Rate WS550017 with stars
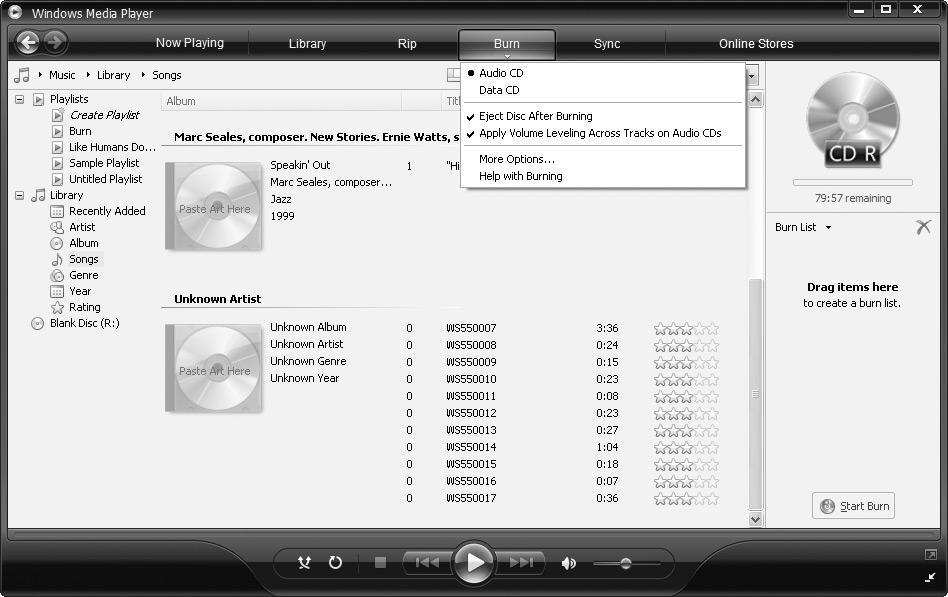The image size is (948, 597). [x=686, y=498]
